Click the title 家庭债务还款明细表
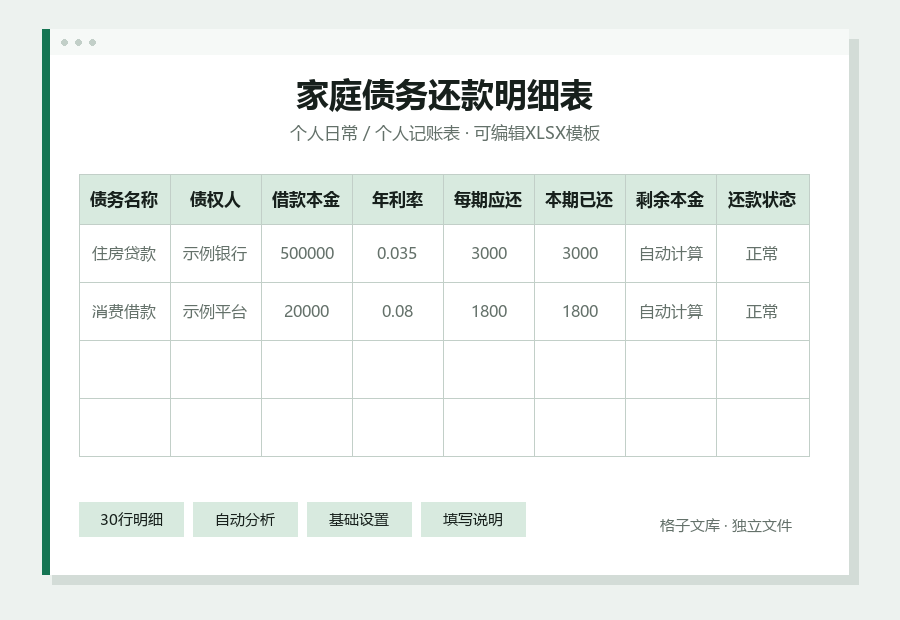Image resolution: width=900 pixels, height=620 pixels. click(444, 95)
